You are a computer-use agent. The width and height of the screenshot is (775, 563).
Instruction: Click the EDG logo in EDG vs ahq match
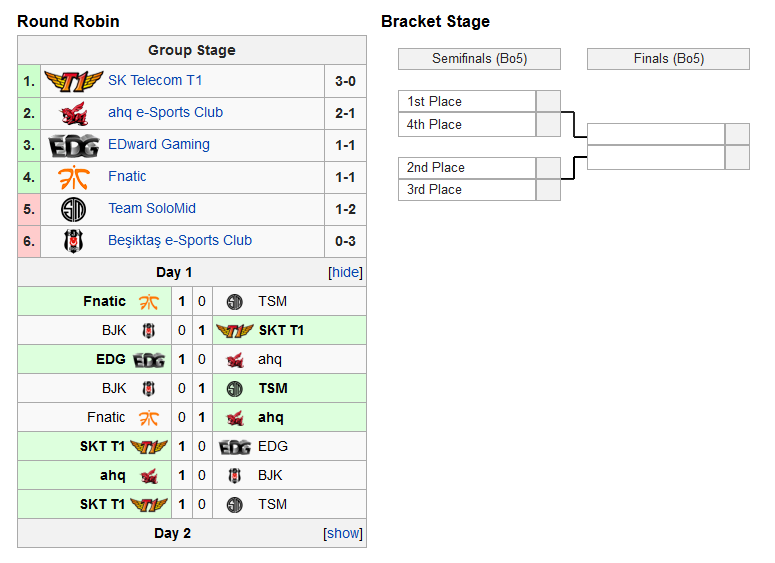click(x=149, y=360)
